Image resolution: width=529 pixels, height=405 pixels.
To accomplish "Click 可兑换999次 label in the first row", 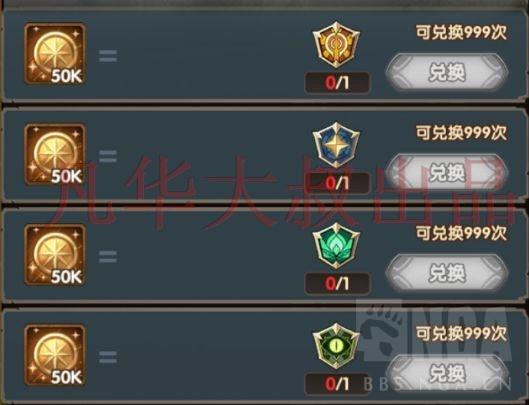I will click(x=461, y=33).
